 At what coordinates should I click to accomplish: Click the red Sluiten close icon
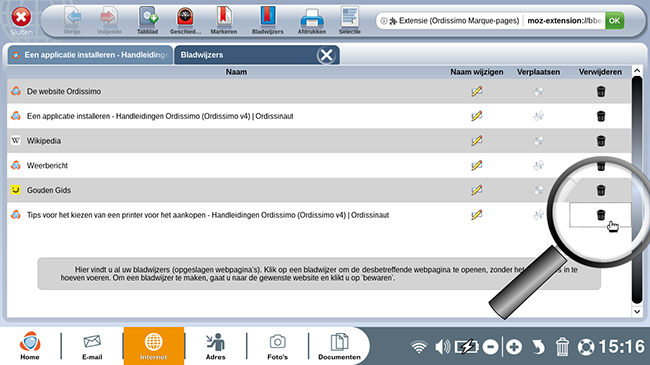21,17
